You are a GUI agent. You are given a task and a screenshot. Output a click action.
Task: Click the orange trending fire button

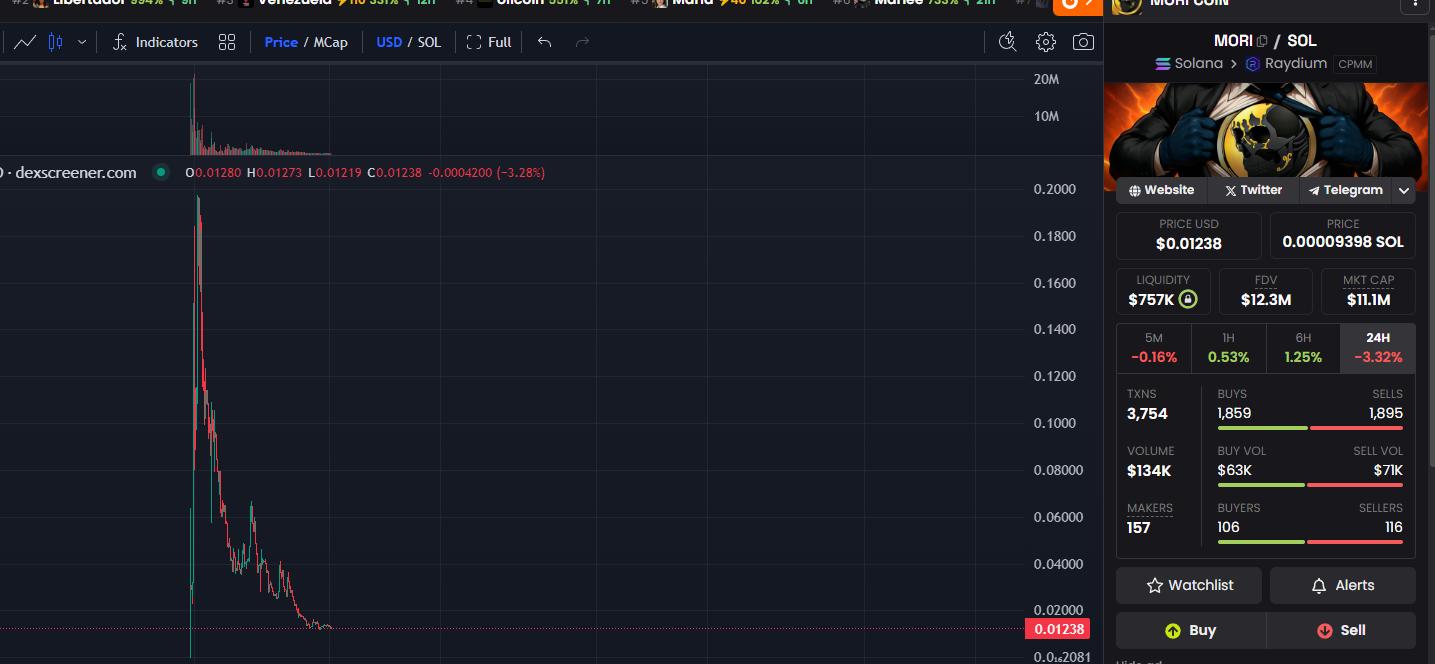pos(1077,5)
